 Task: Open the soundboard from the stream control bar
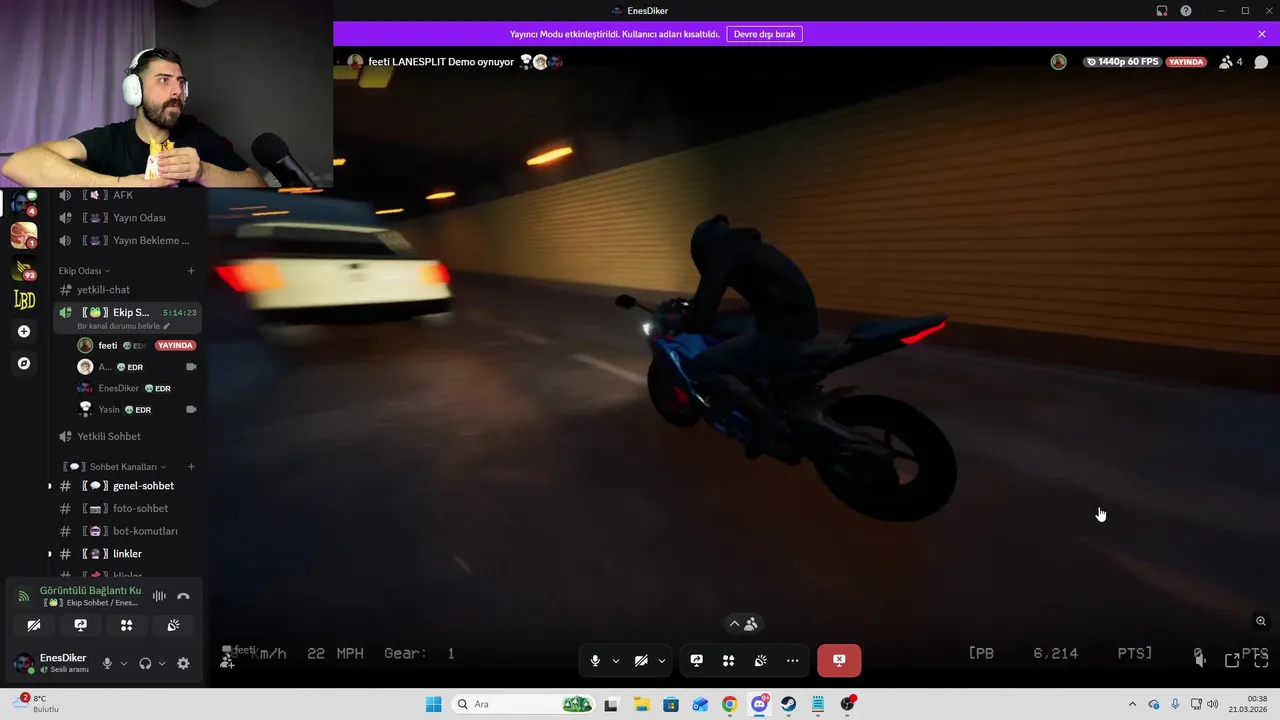coord(760,660)
